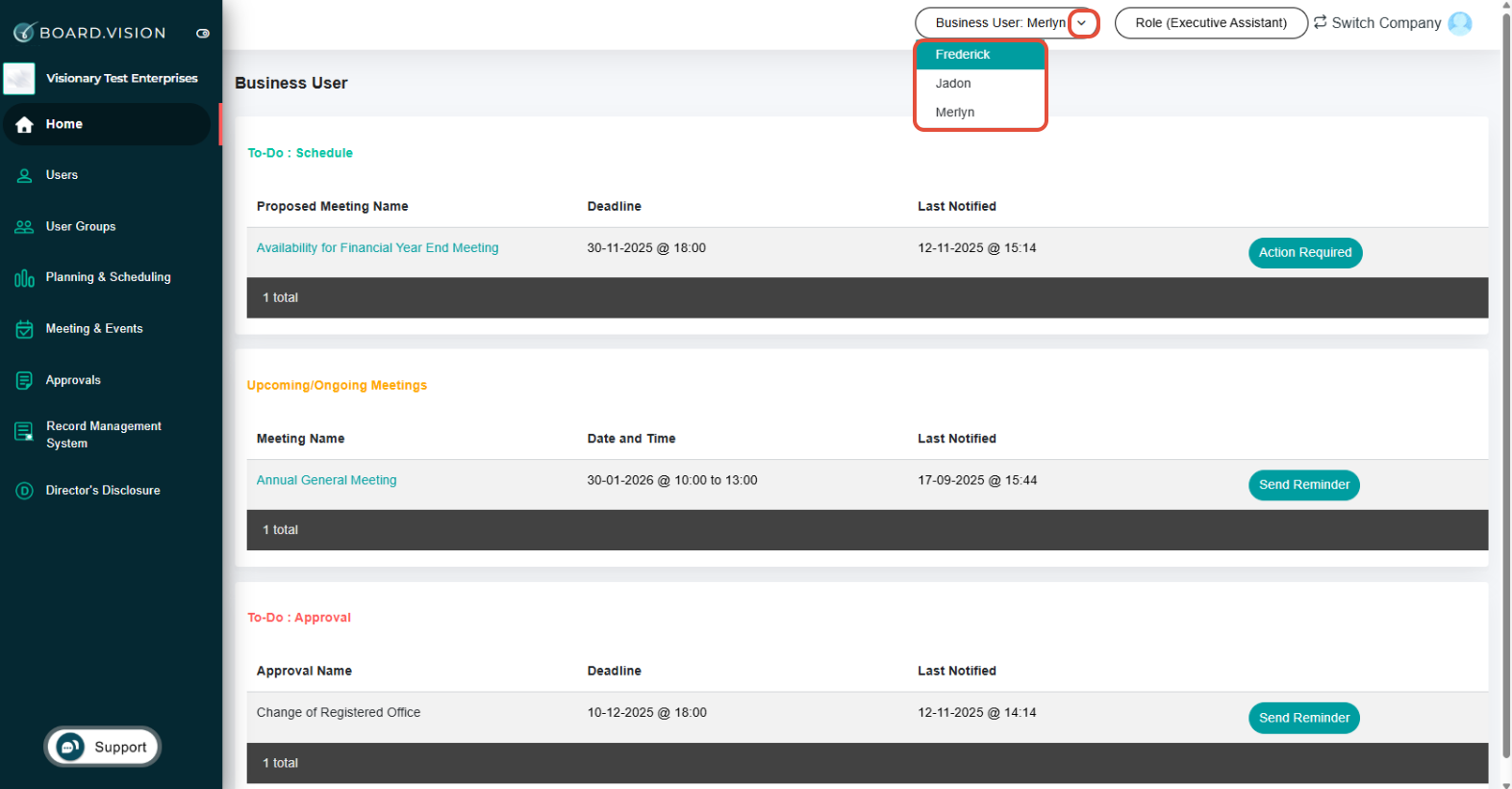Open Availability for Financial Year End Meeting
This screenshot has width=1512, height=789.
point(377,248)
